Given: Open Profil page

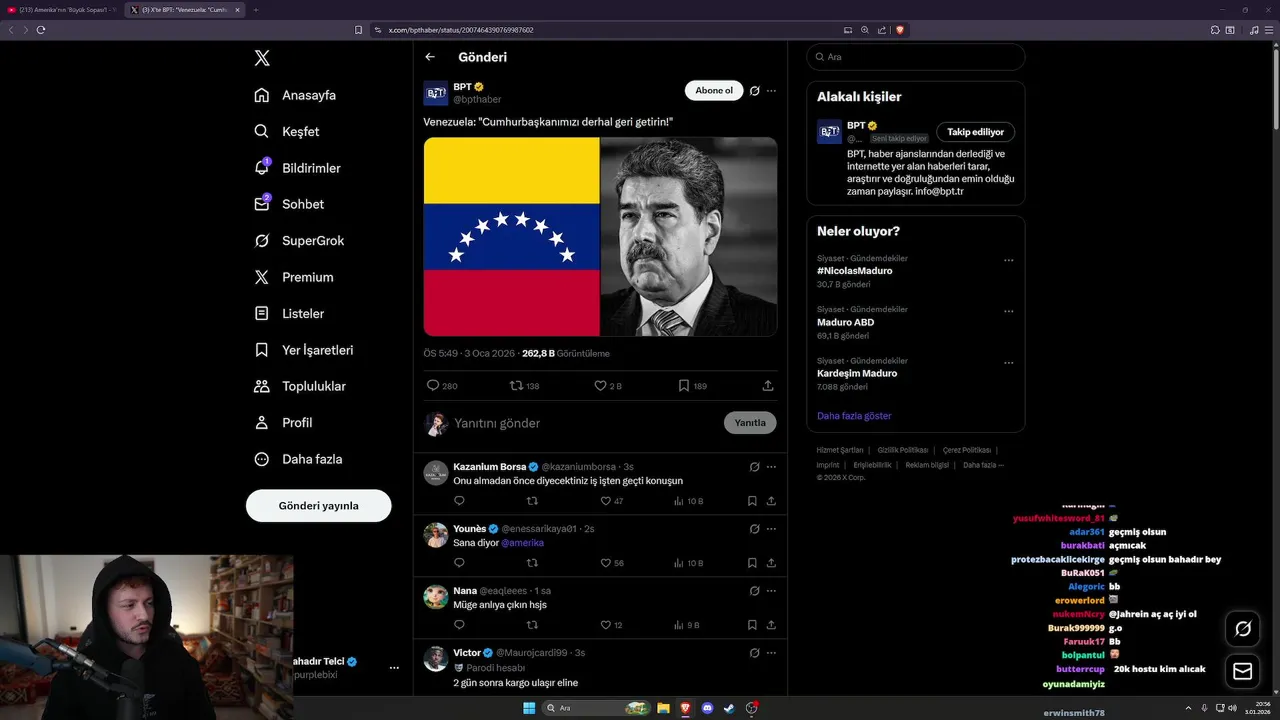Looking at the screenshot, I should click(283, 423).
